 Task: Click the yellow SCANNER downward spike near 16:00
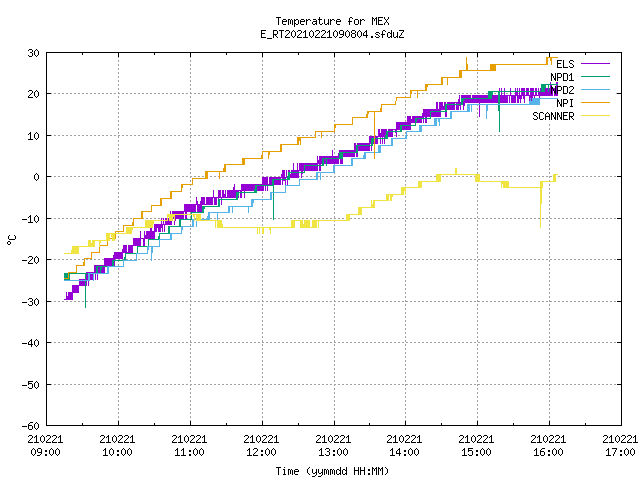pyautogui.click(x=541, y=206)
